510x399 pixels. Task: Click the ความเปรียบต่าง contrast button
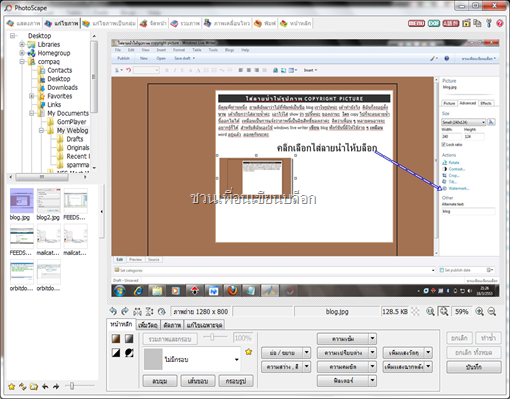pyautogui.click(x=343, y=352)
